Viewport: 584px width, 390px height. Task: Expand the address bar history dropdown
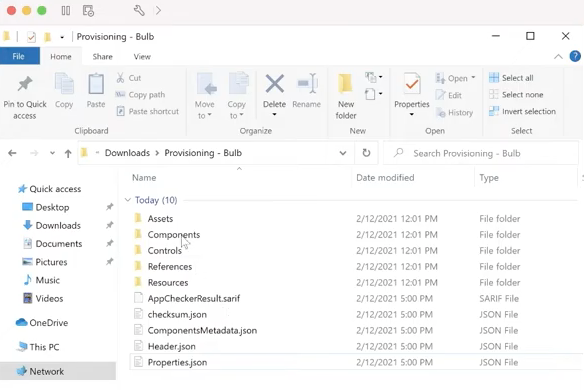[343, 153]
